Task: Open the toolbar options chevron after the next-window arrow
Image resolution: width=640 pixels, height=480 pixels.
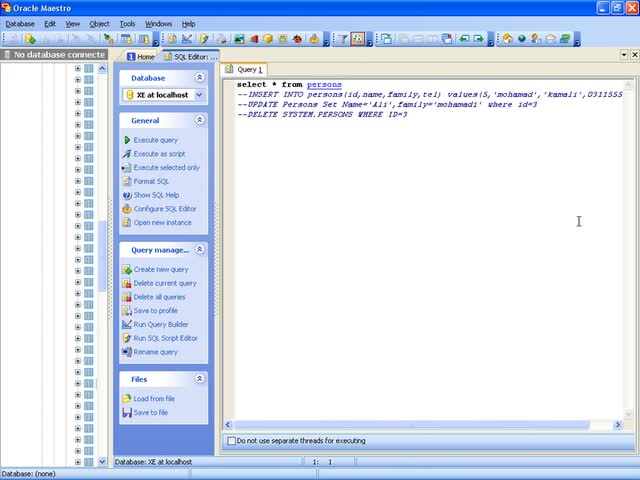Action: click(x=491, y=40)
